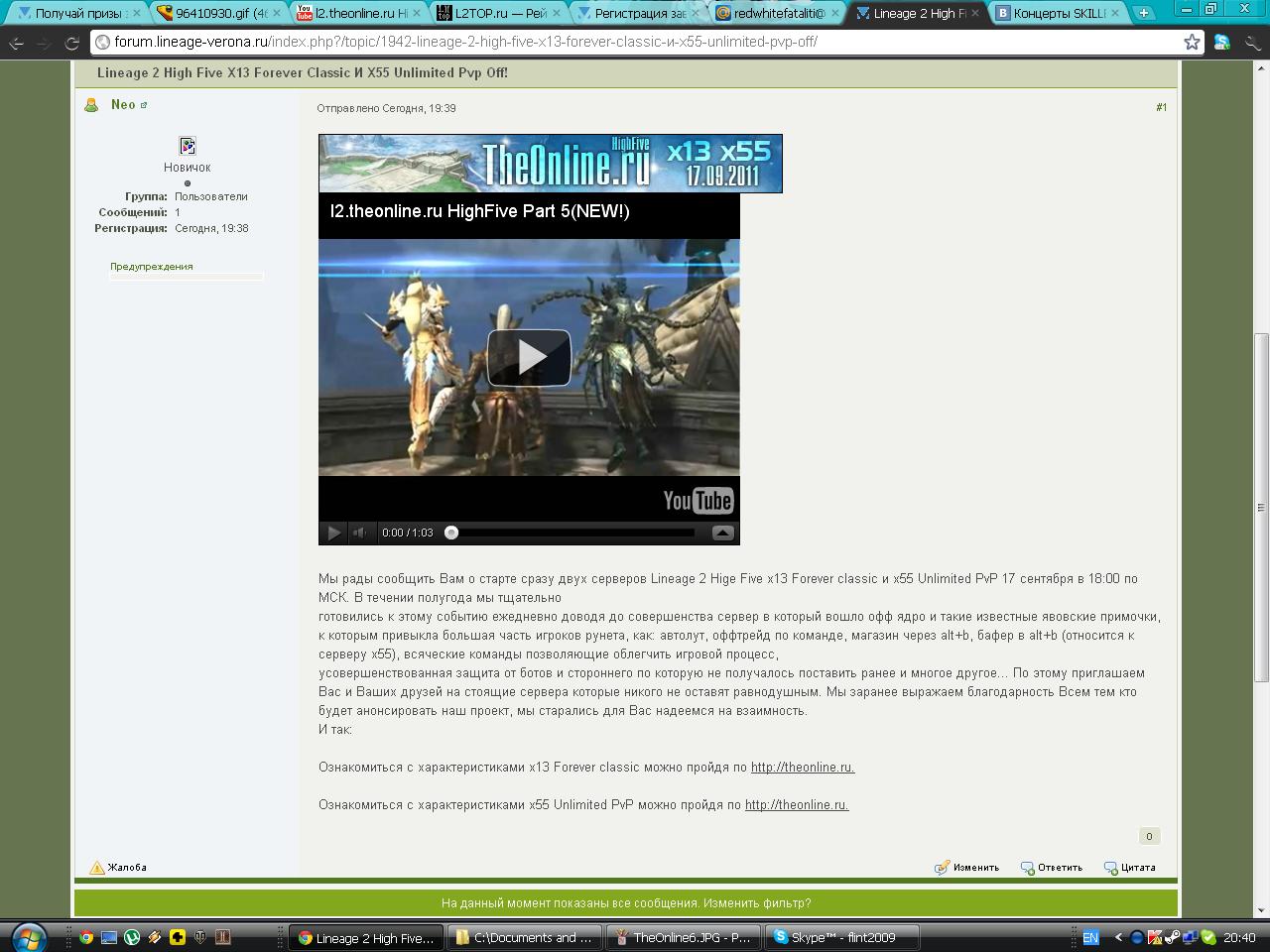
Task: Play the YouTube video with center button
Action: tap(529, 357)
